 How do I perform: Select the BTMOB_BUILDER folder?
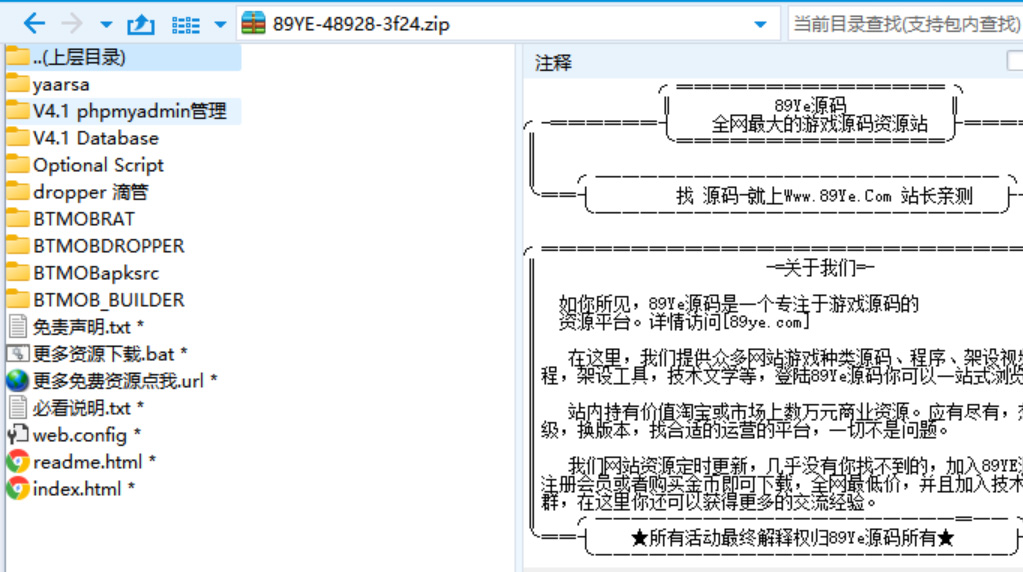point(108,300)
